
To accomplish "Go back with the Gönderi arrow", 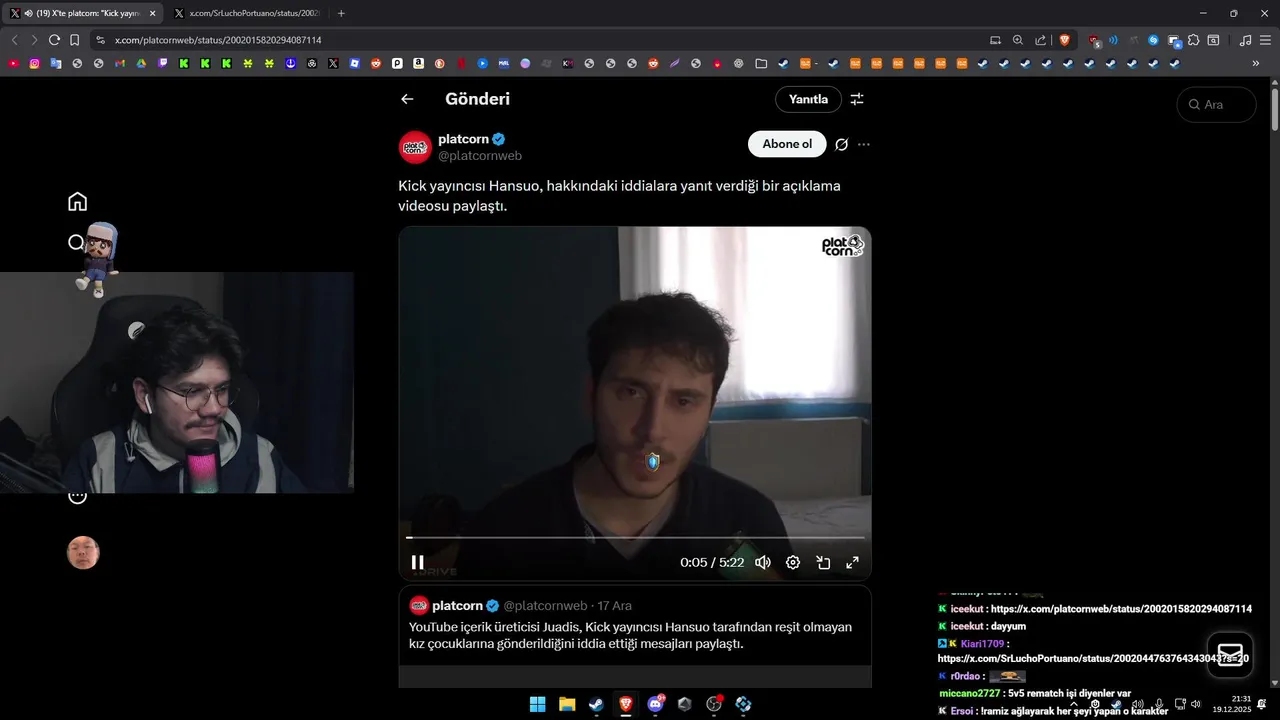I will pyautogui.click(x=407, y=99).
